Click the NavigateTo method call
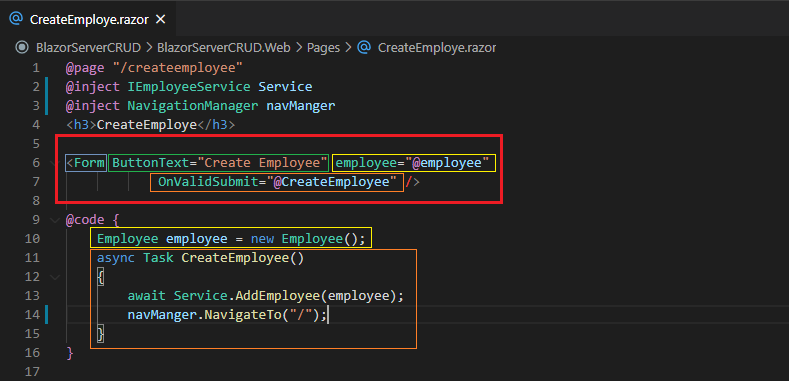 coord(243,315)
